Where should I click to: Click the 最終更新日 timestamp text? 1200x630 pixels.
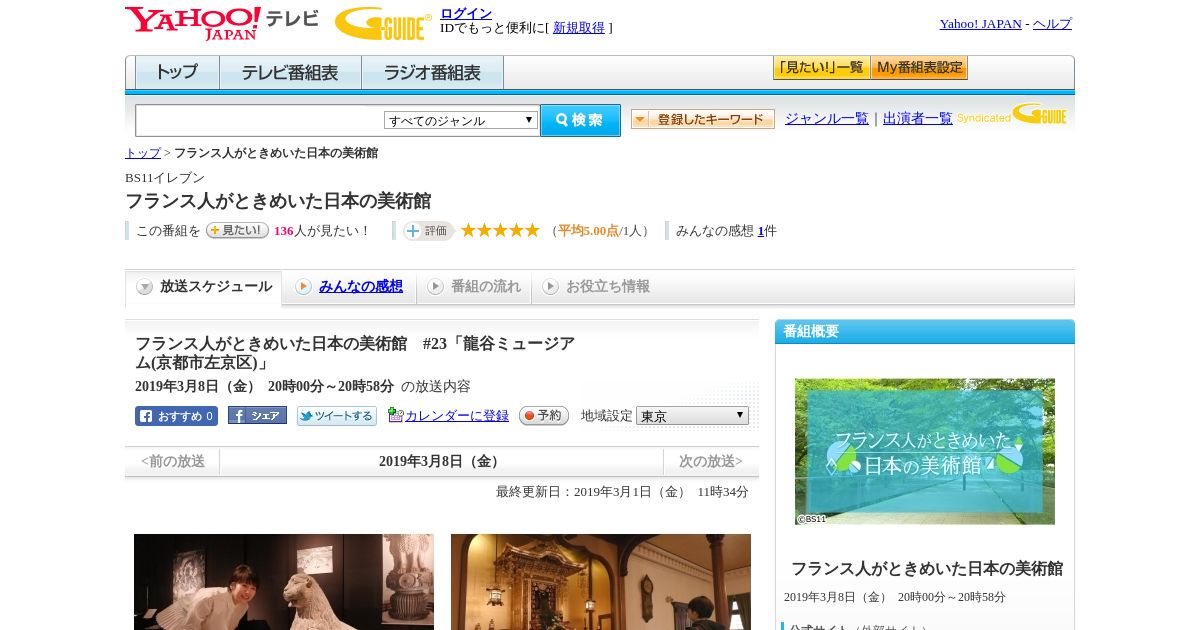coord(622,492)
